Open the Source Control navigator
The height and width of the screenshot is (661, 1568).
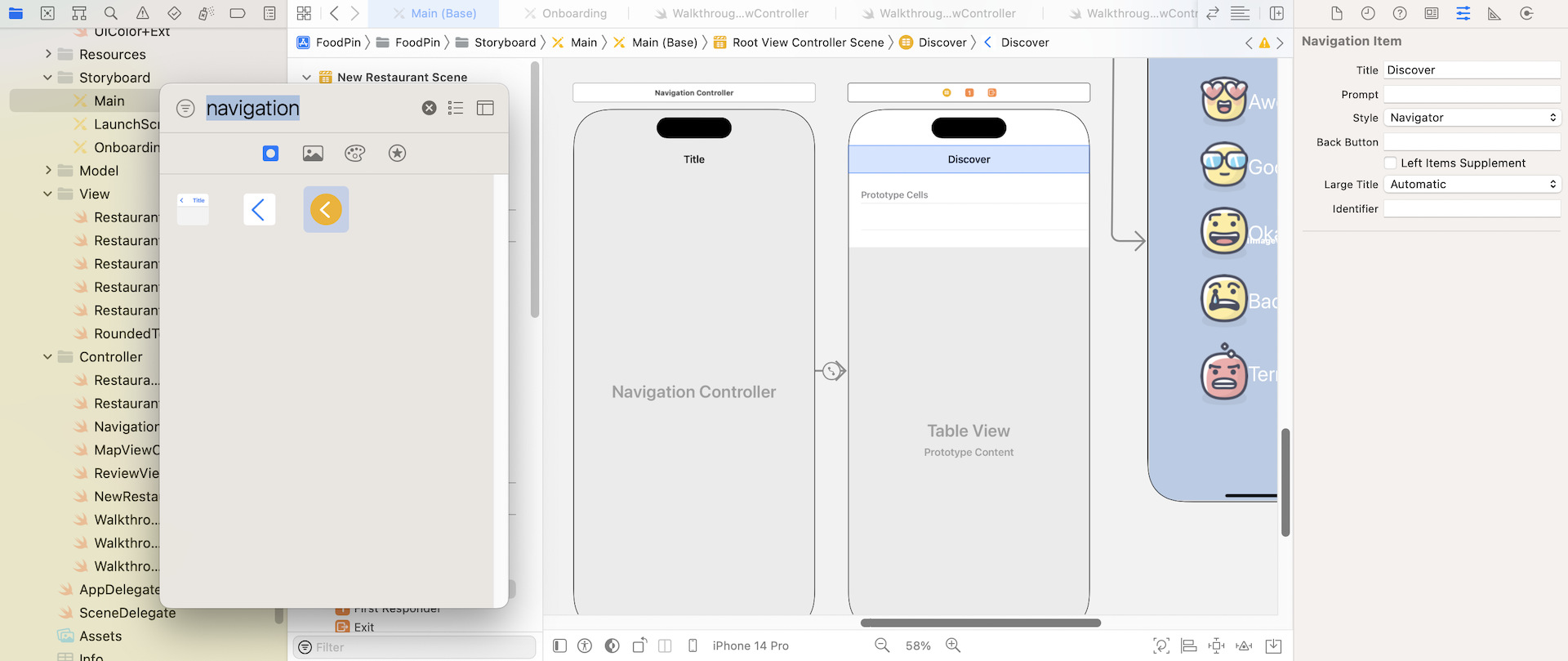coord(47,13)
